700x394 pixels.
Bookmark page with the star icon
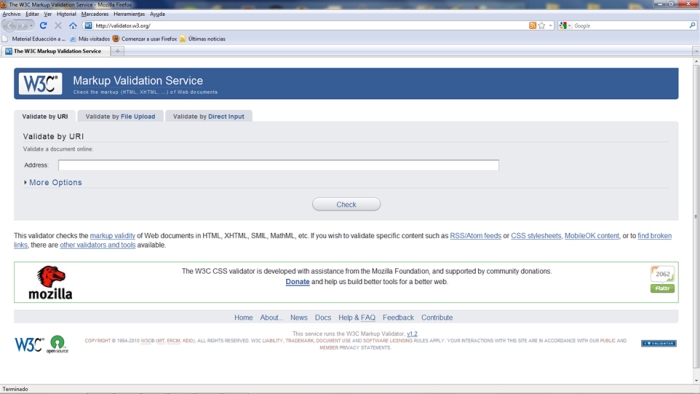pos(542,25)
